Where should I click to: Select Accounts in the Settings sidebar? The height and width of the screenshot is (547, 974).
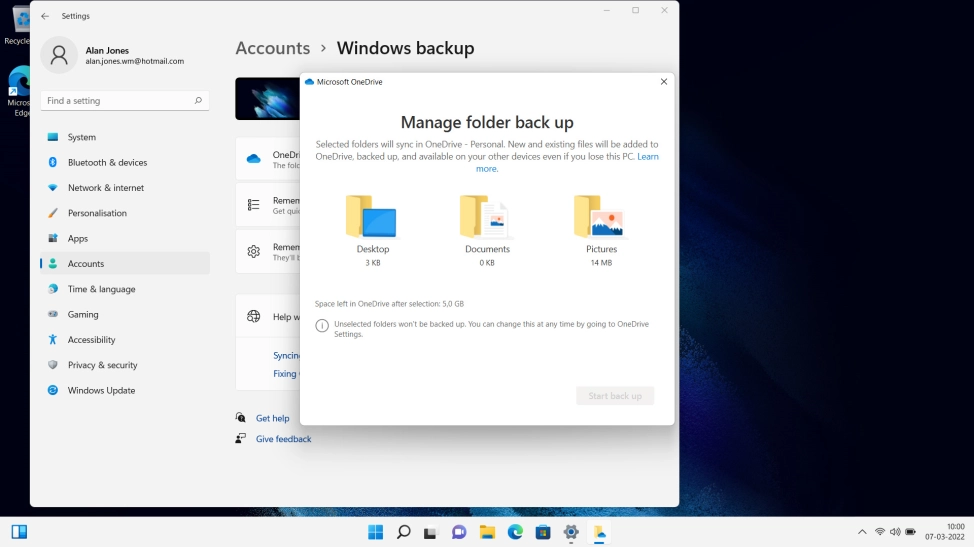125,263
